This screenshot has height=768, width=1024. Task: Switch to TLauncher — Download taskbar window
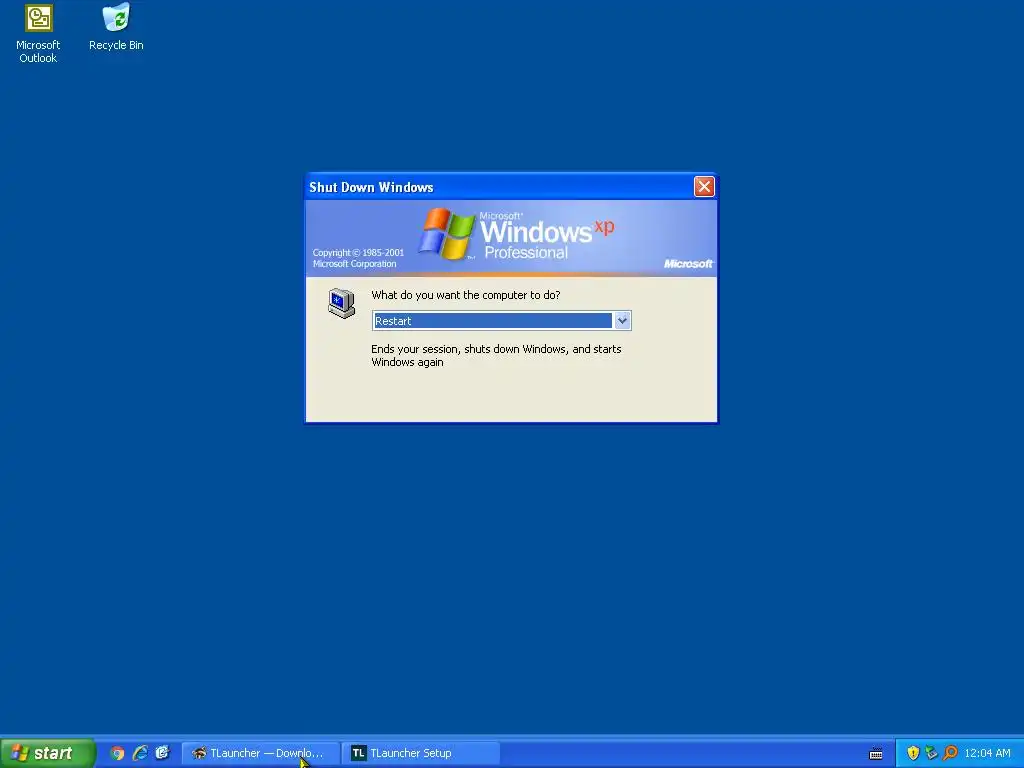(260, 753)
